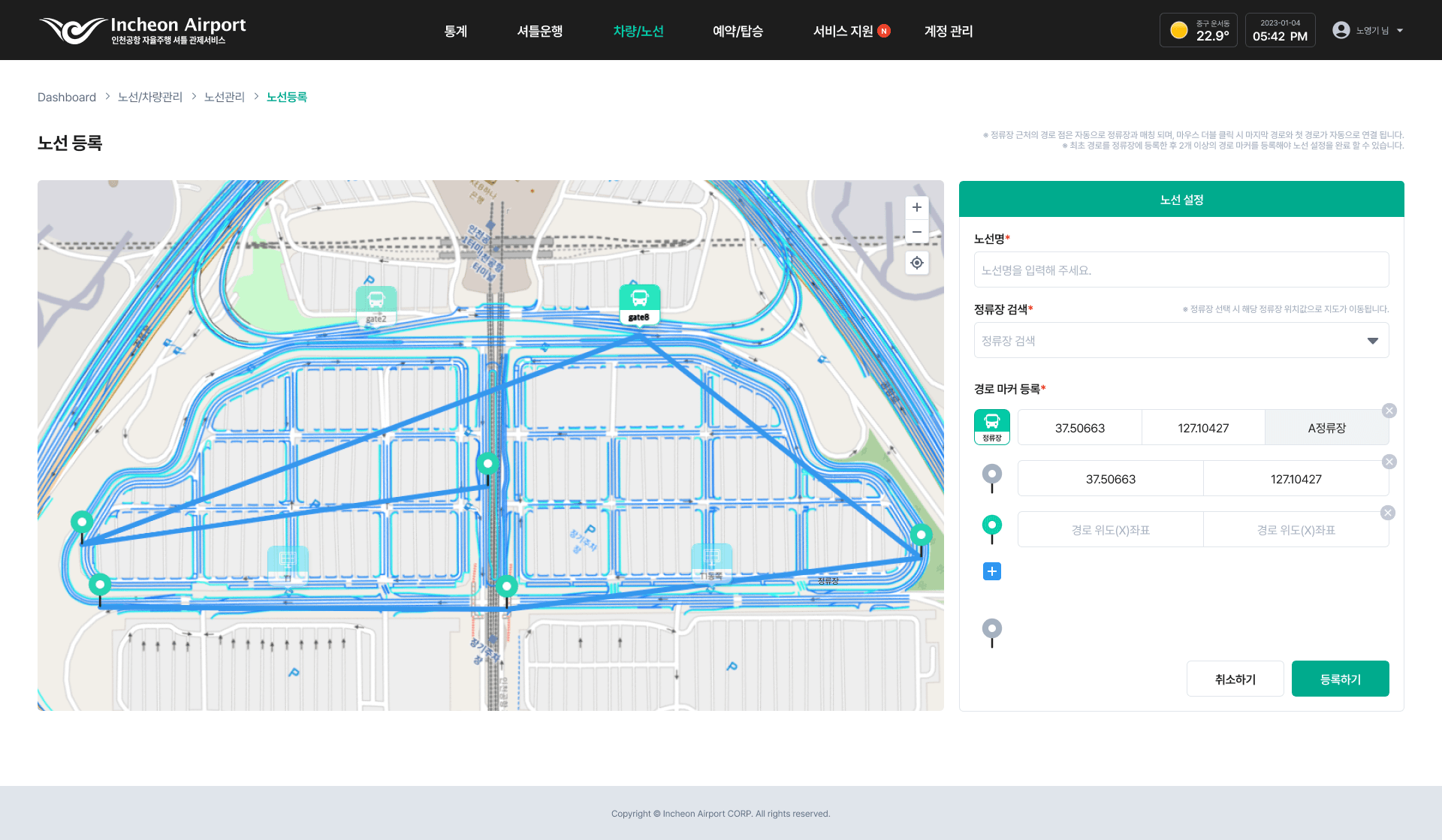This screenshot has width=1442, height=840.
Task: Click the blue plus add-marker icon
Action: (x=991, y=571)
